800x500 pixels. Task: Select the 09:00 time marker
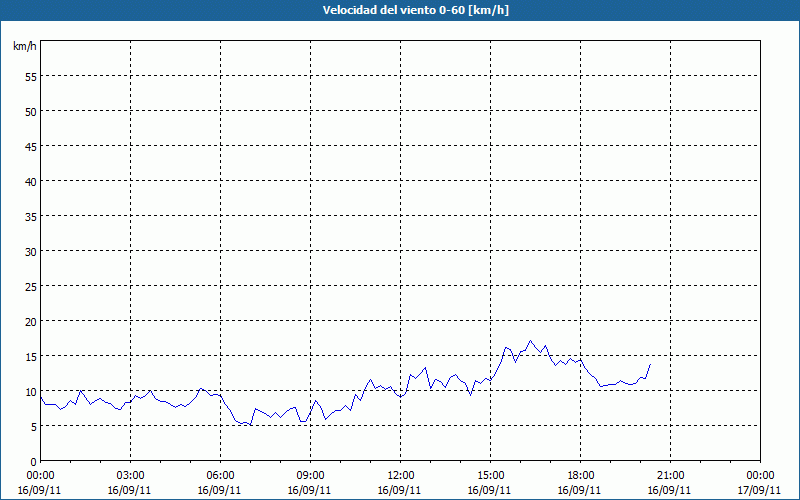pos(310,475)
